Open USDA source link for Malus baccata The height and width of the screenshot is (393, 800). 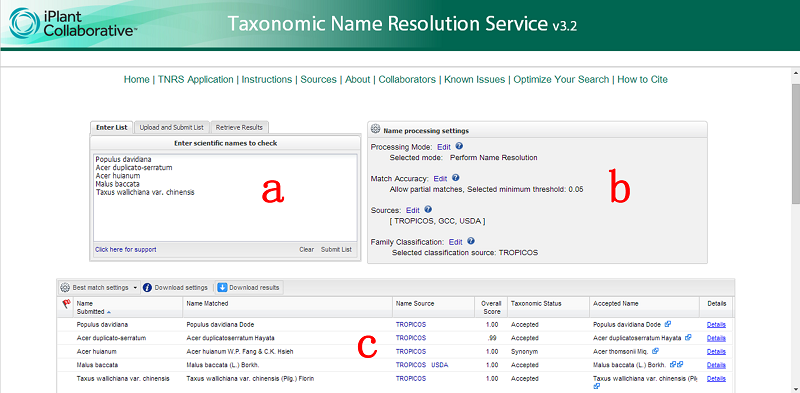tap(440, 365)
